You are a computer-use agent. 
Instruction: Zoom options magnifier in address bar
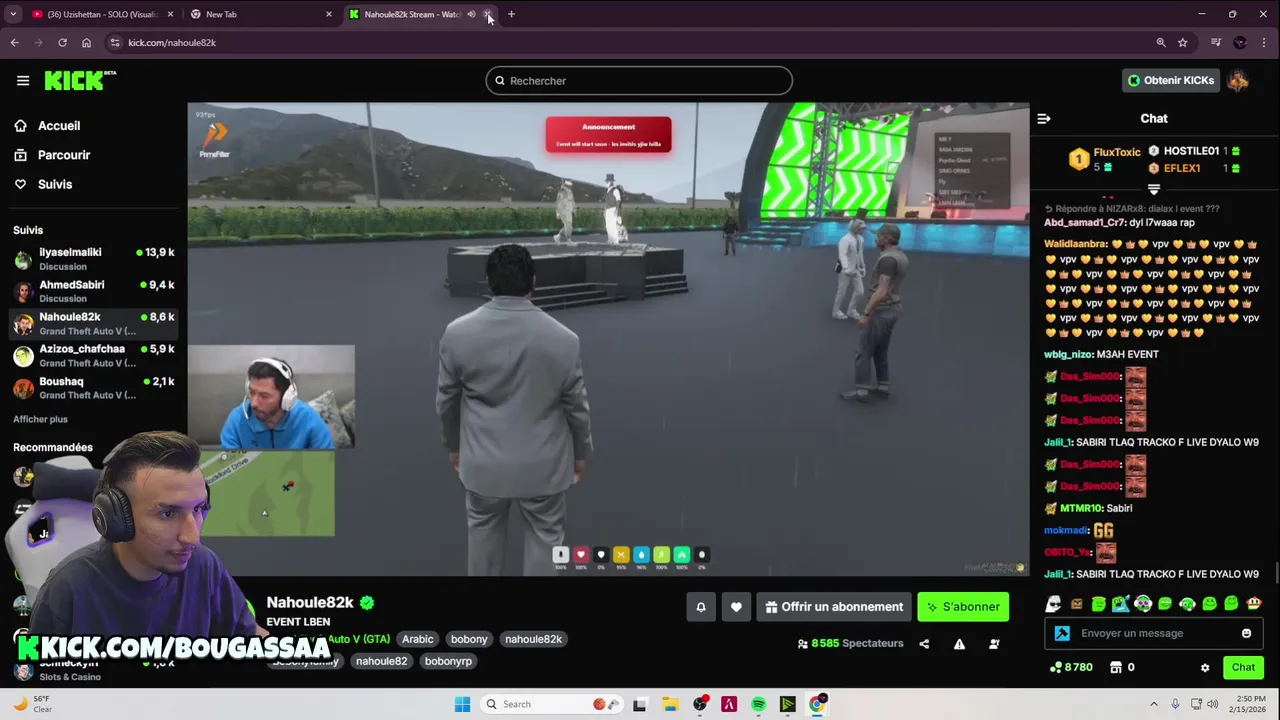[1161, 43]
